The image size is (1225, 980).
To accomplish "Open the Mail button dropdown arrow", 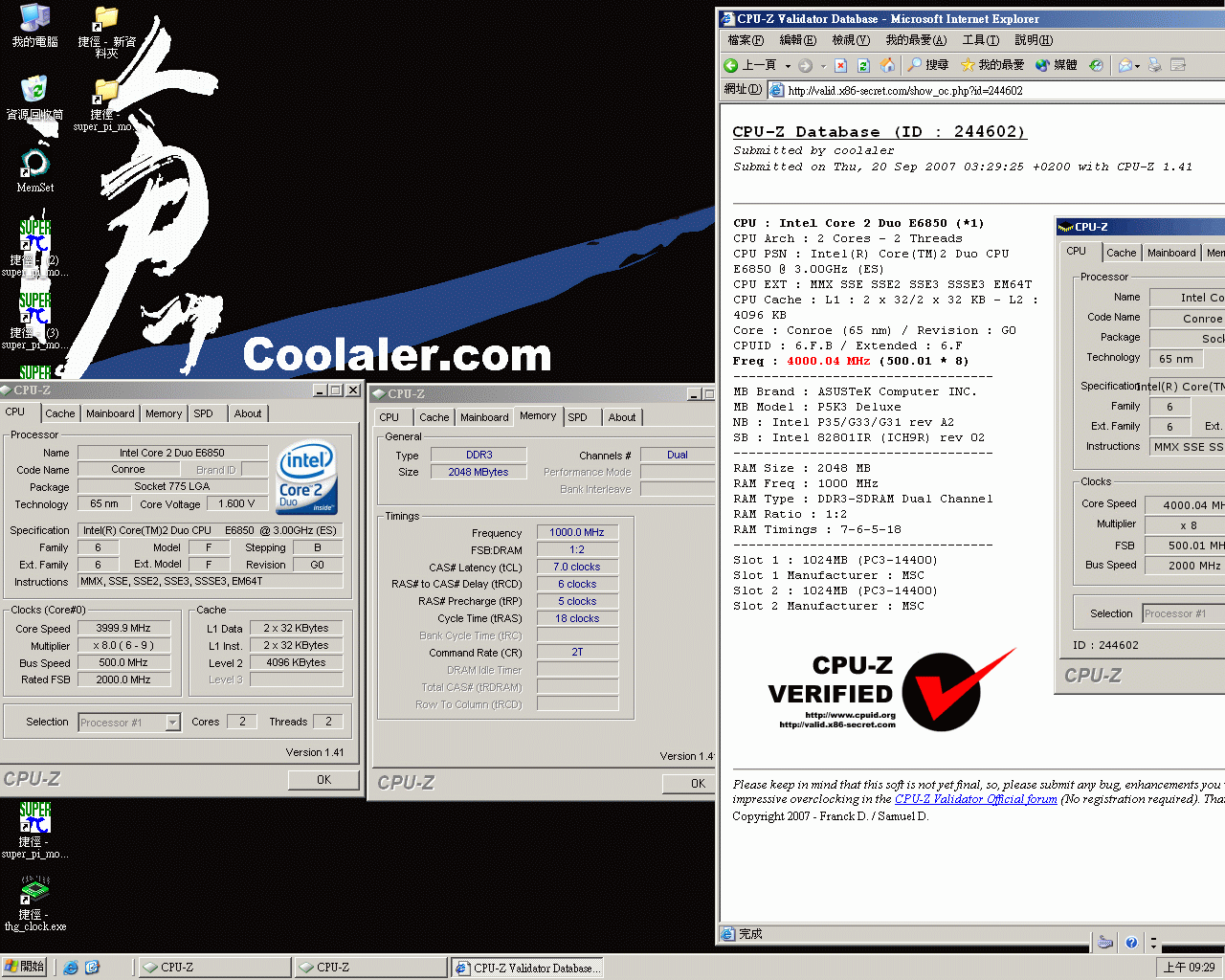I will 1137,66.
